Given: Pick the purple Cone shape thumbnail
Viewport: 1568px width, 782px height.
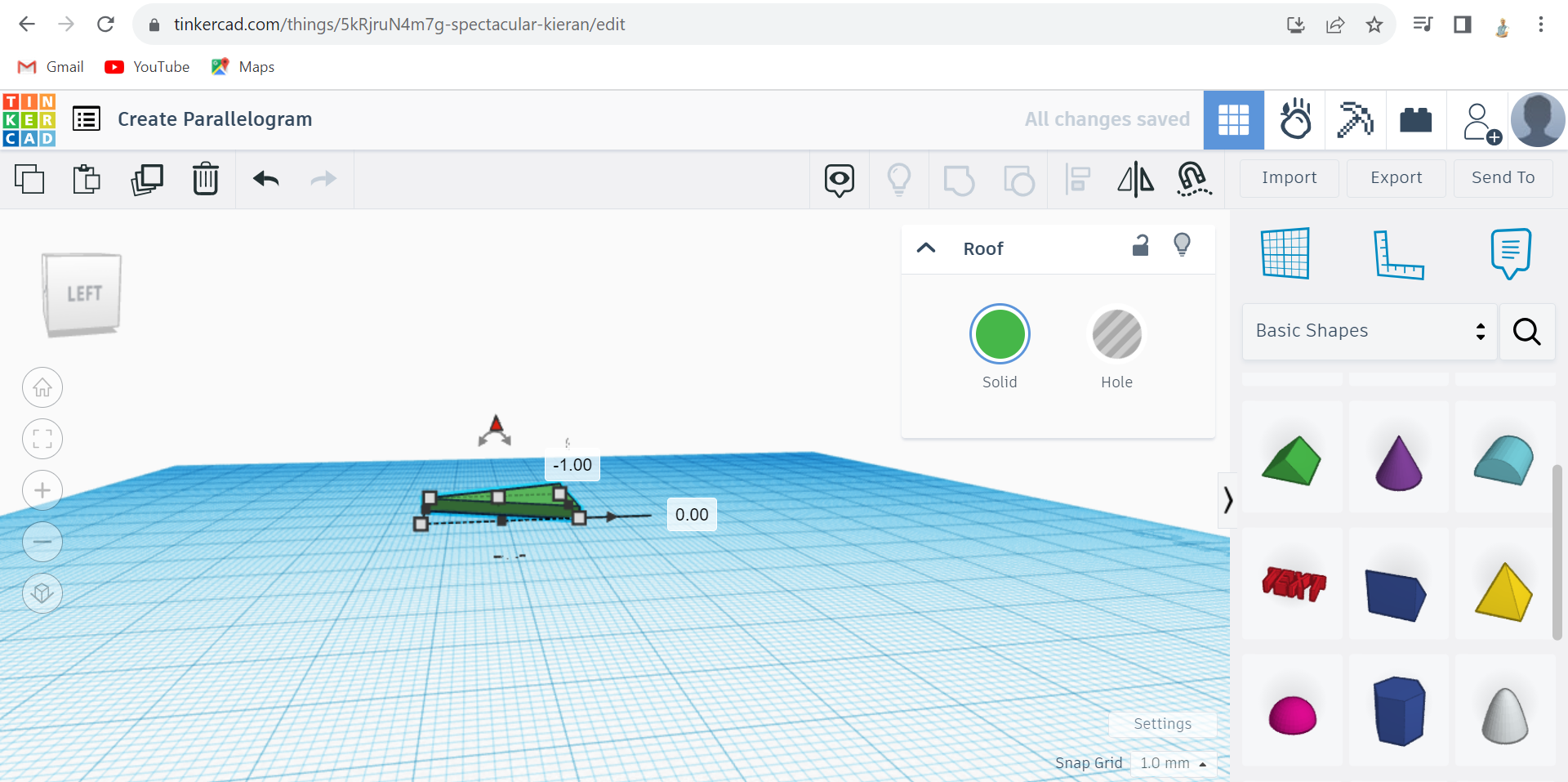Looking at the screenshot, I should pos(1399,458).
